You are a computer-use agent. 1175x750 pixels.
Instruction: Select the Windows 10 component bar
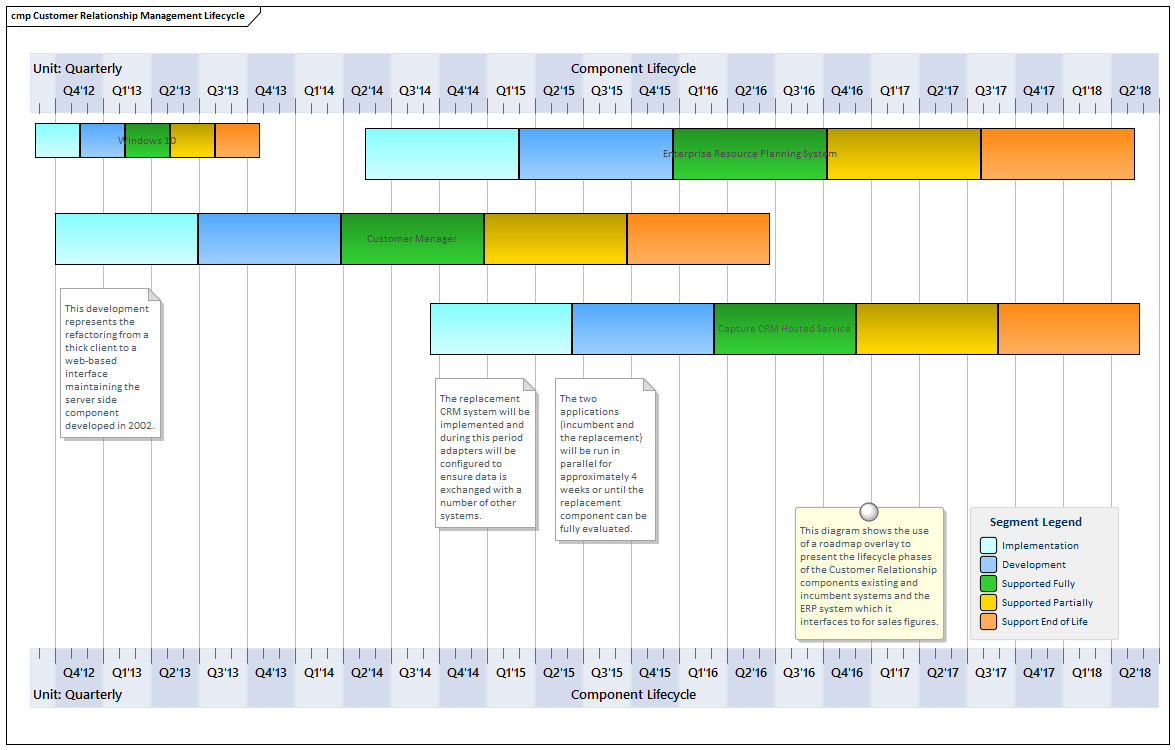pyautogui.click(x=146, y=140)
